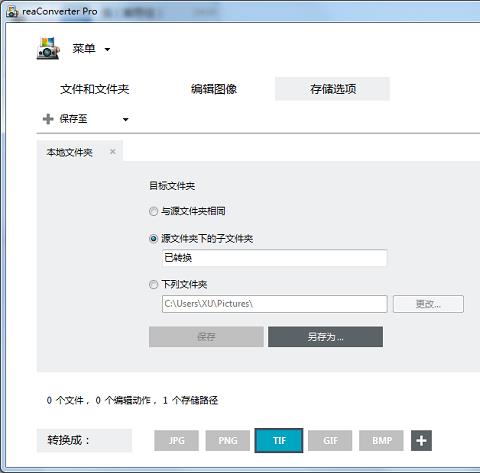Choose GIF as output format
480x473 pixels.
point(330,440)
